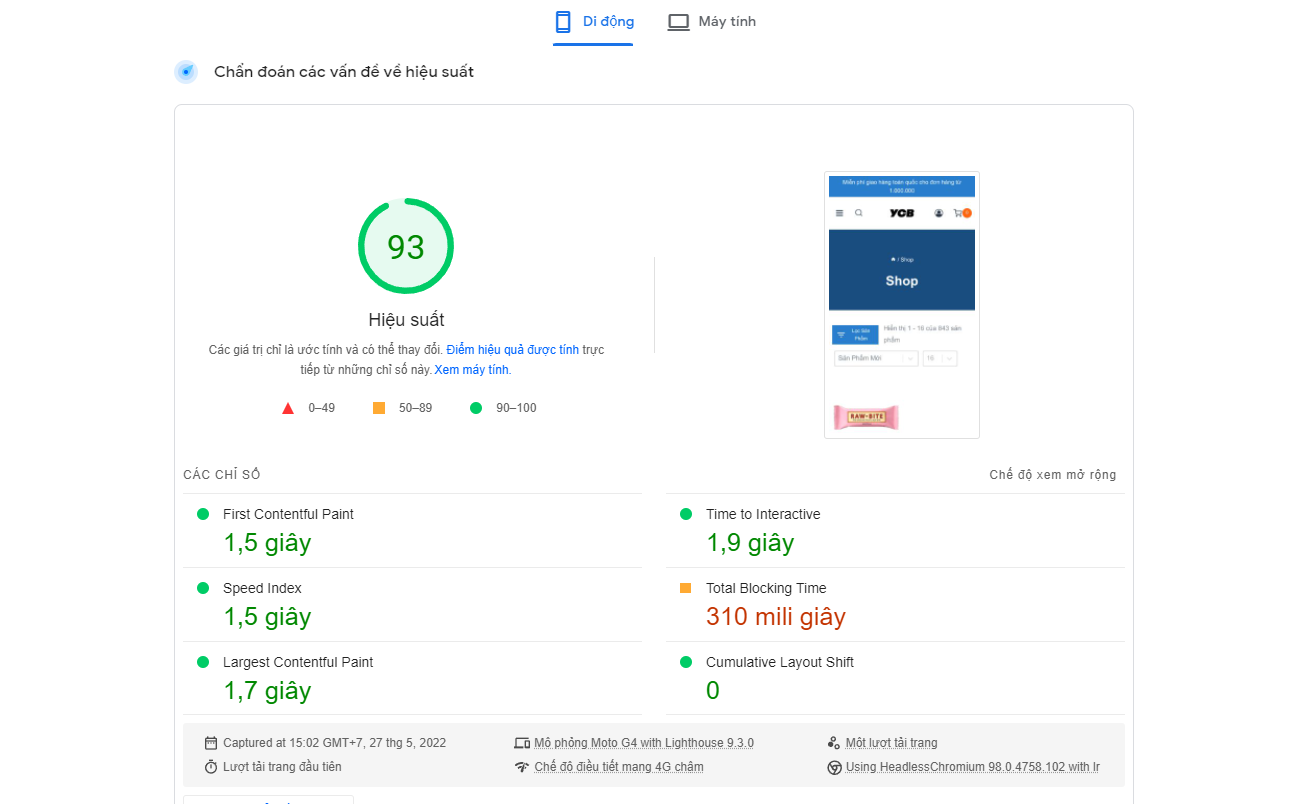Click the mobile phone icon
Screen dimensions: 1305x804
click(563, 22)
